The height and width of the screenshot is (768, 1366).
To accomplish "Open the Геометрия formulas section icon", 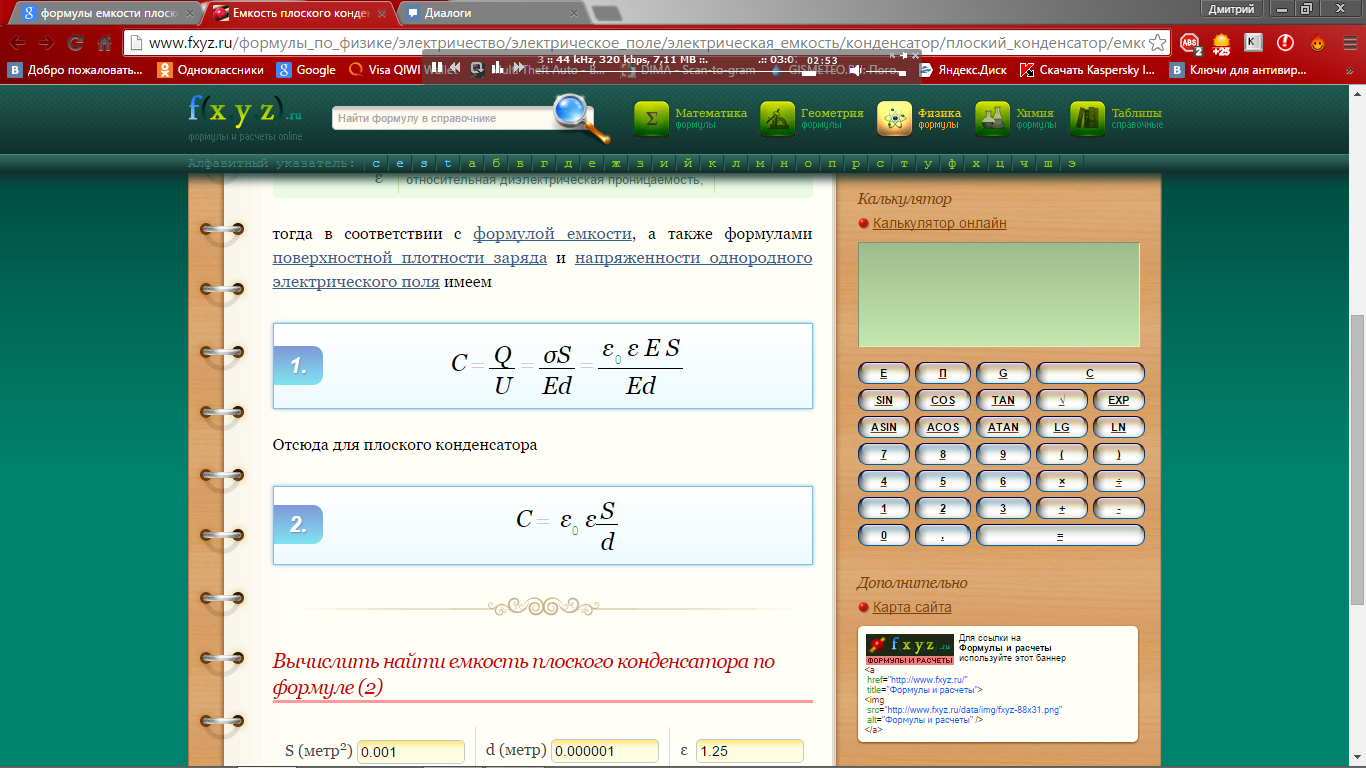I will click(777, 119).
